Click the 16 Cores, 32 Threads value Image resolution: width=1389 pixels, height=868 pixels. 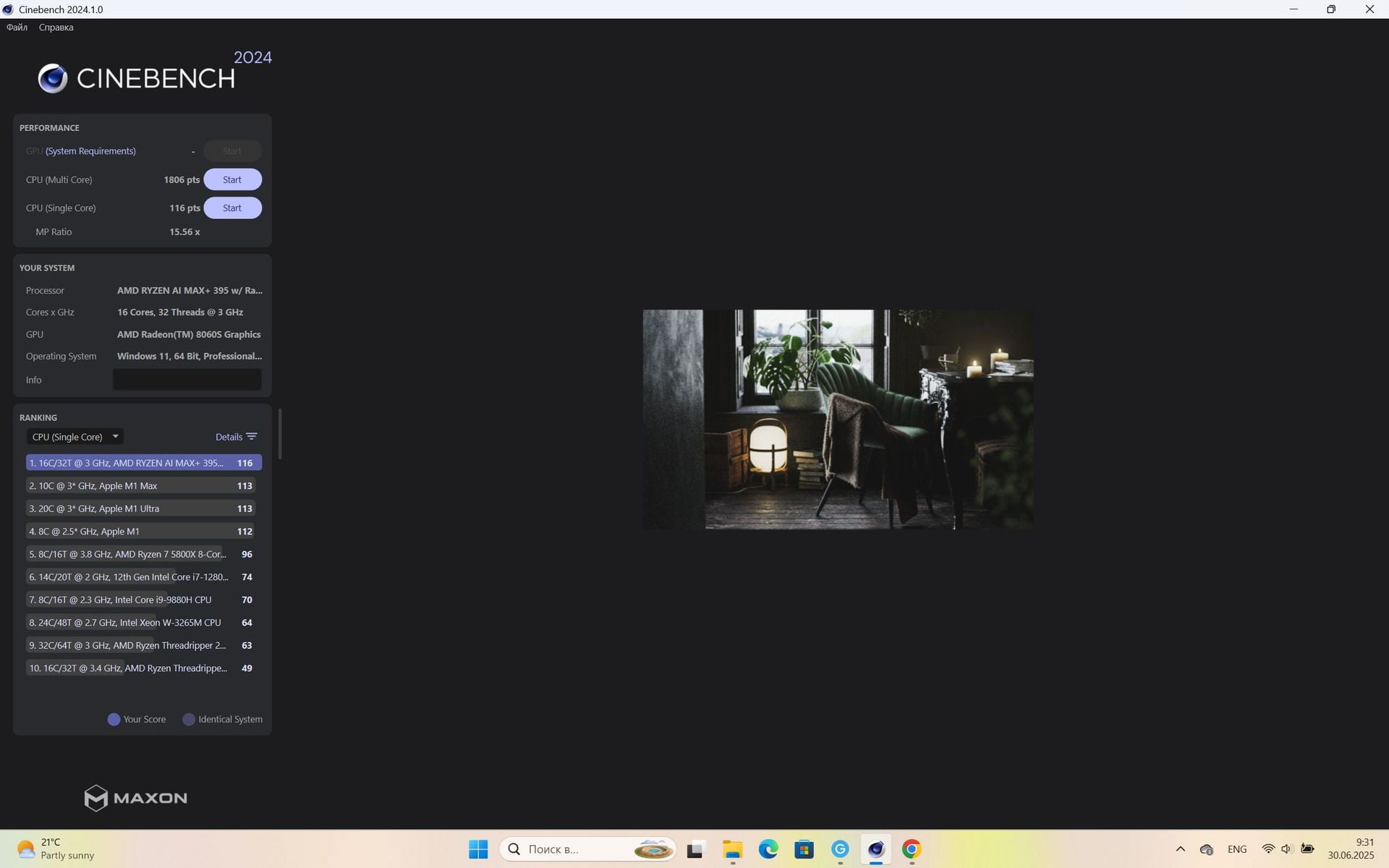click(180, 312)
